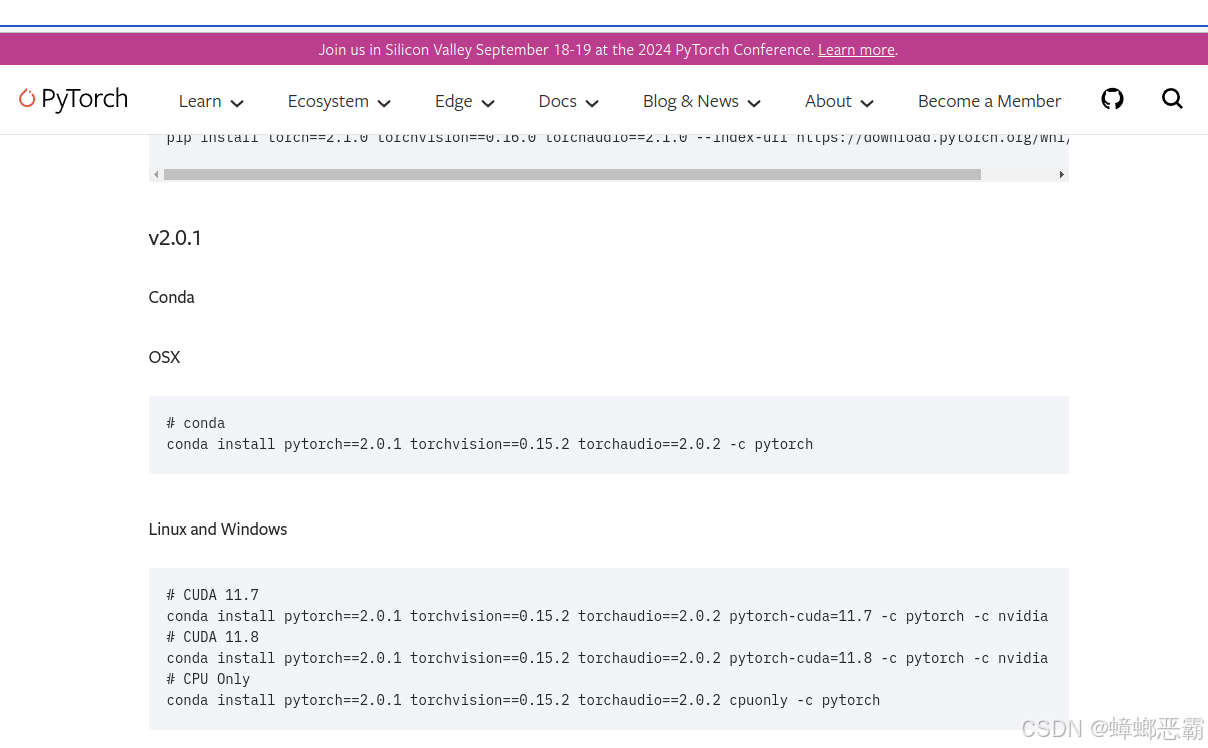
Task: Click the Linux and Windows subheading
Action: click(218, 529)
